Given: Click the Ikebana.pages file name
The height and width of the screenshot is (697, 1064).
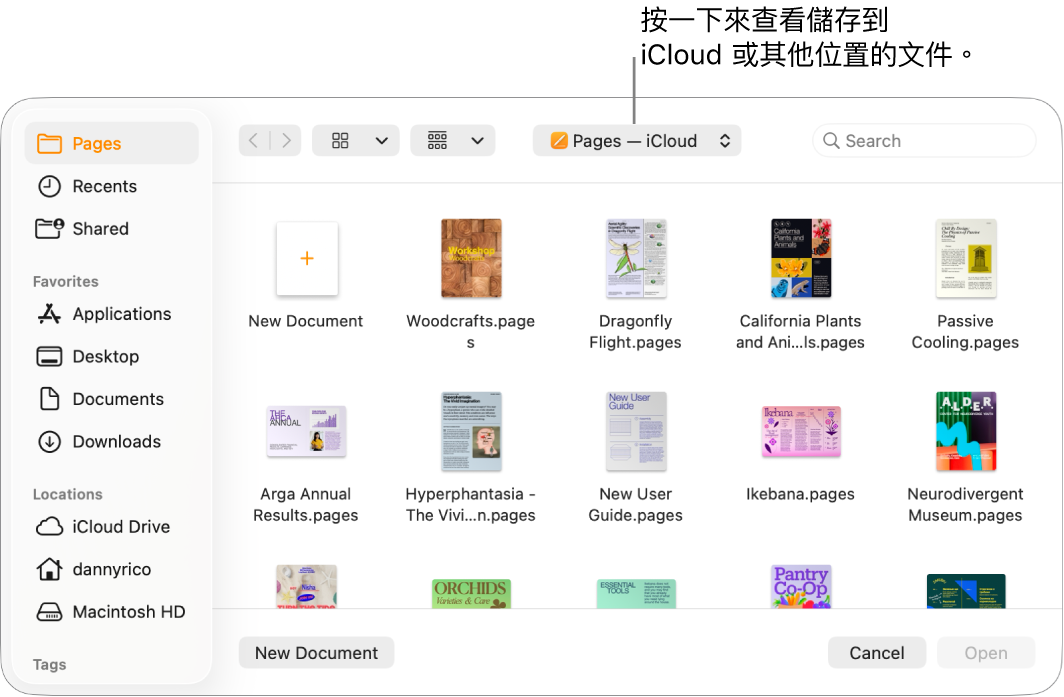Looking at the screenshot, I should pos(800,494).
